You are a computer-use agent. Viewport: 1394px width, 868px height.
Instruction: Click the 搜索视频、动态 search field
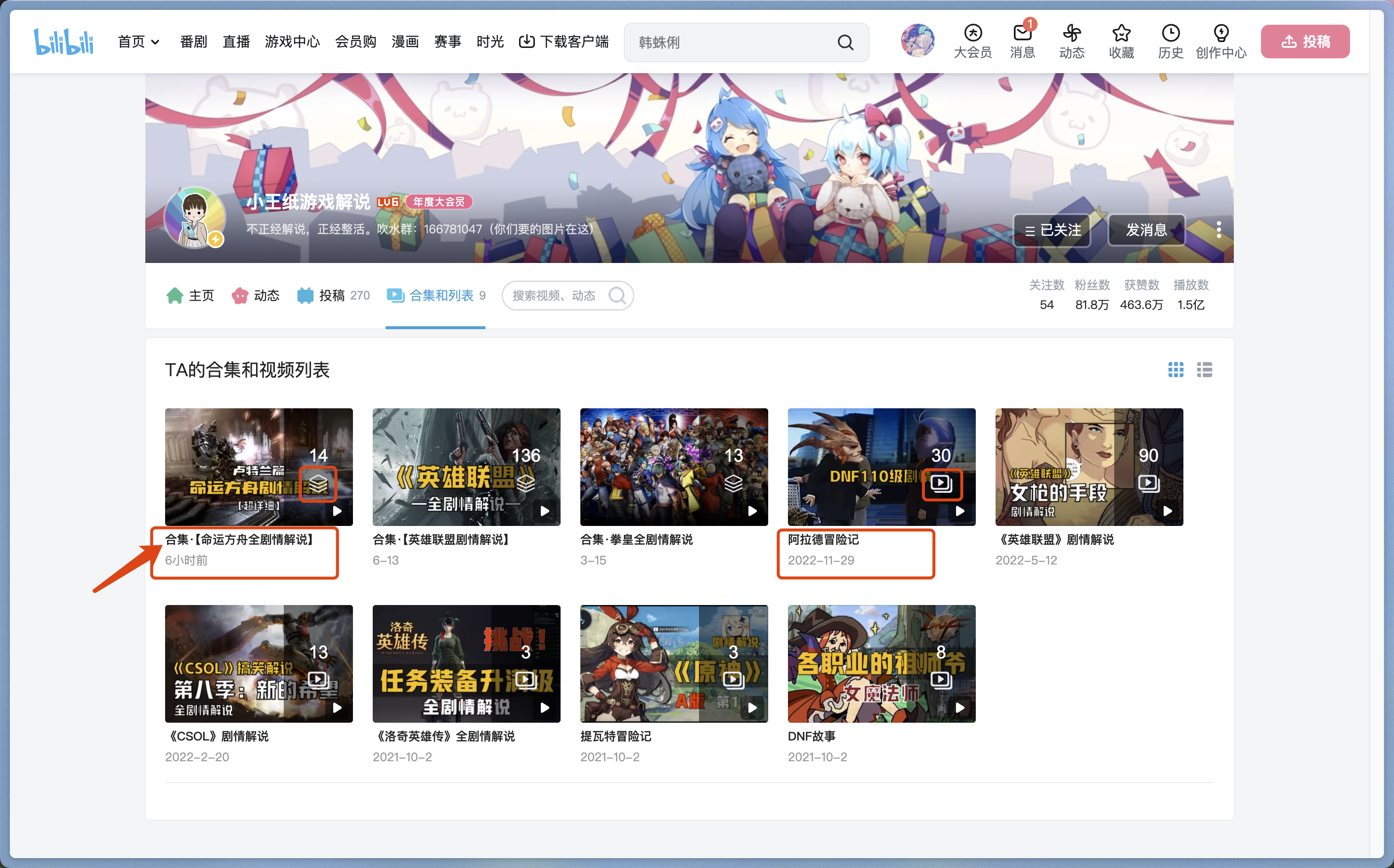pos(554,296)
